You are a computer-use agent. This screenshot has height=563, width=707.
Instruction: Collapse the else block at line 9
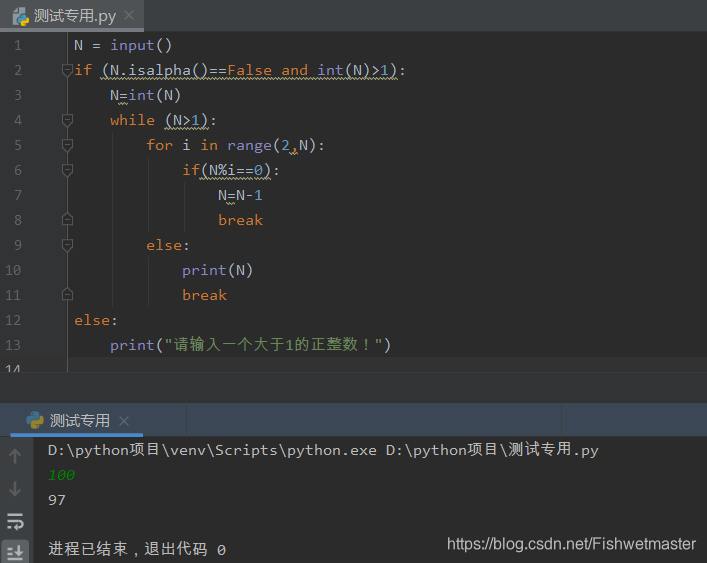(67, 245)
